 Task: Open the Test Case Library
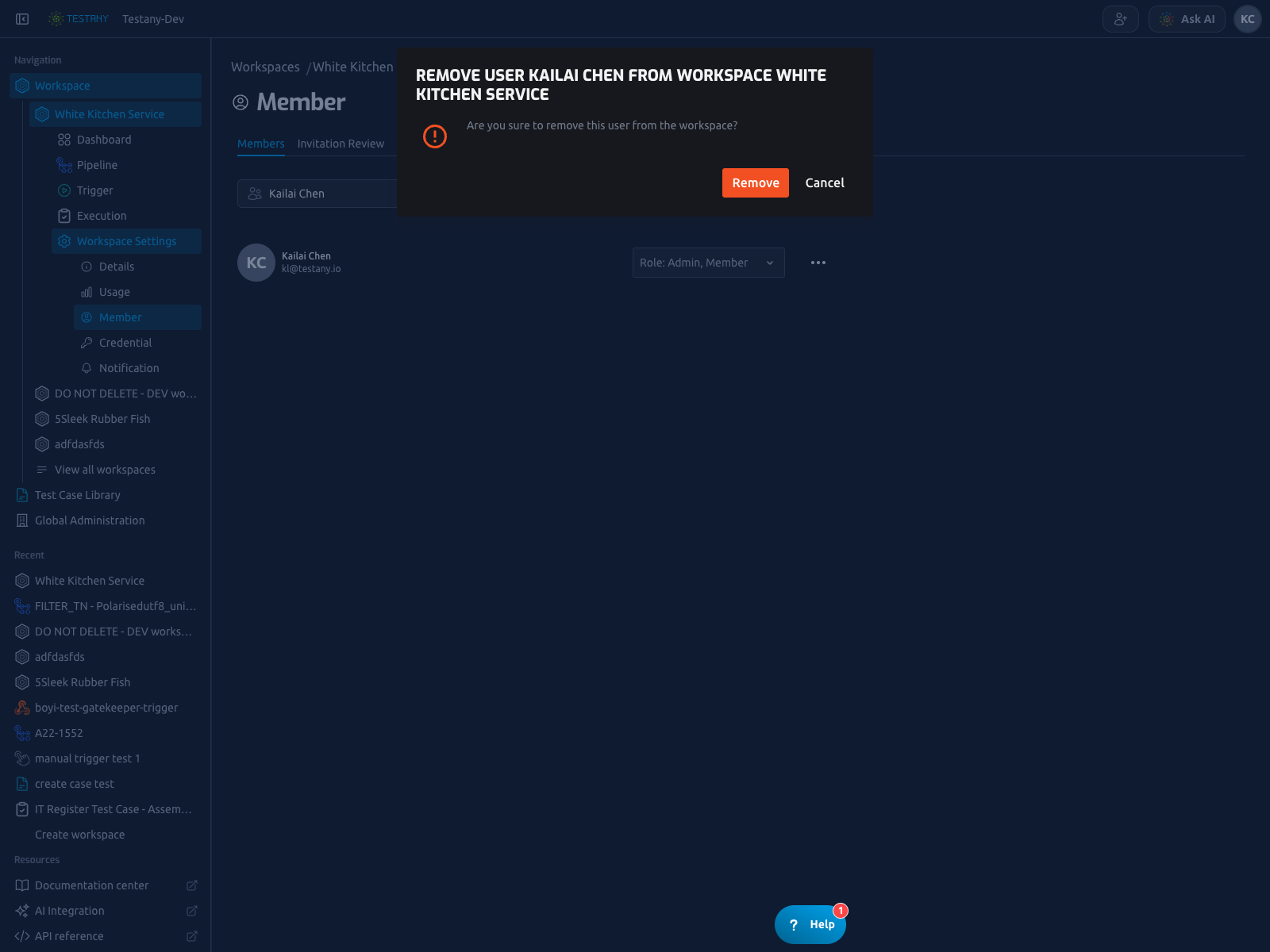(106, 495)
